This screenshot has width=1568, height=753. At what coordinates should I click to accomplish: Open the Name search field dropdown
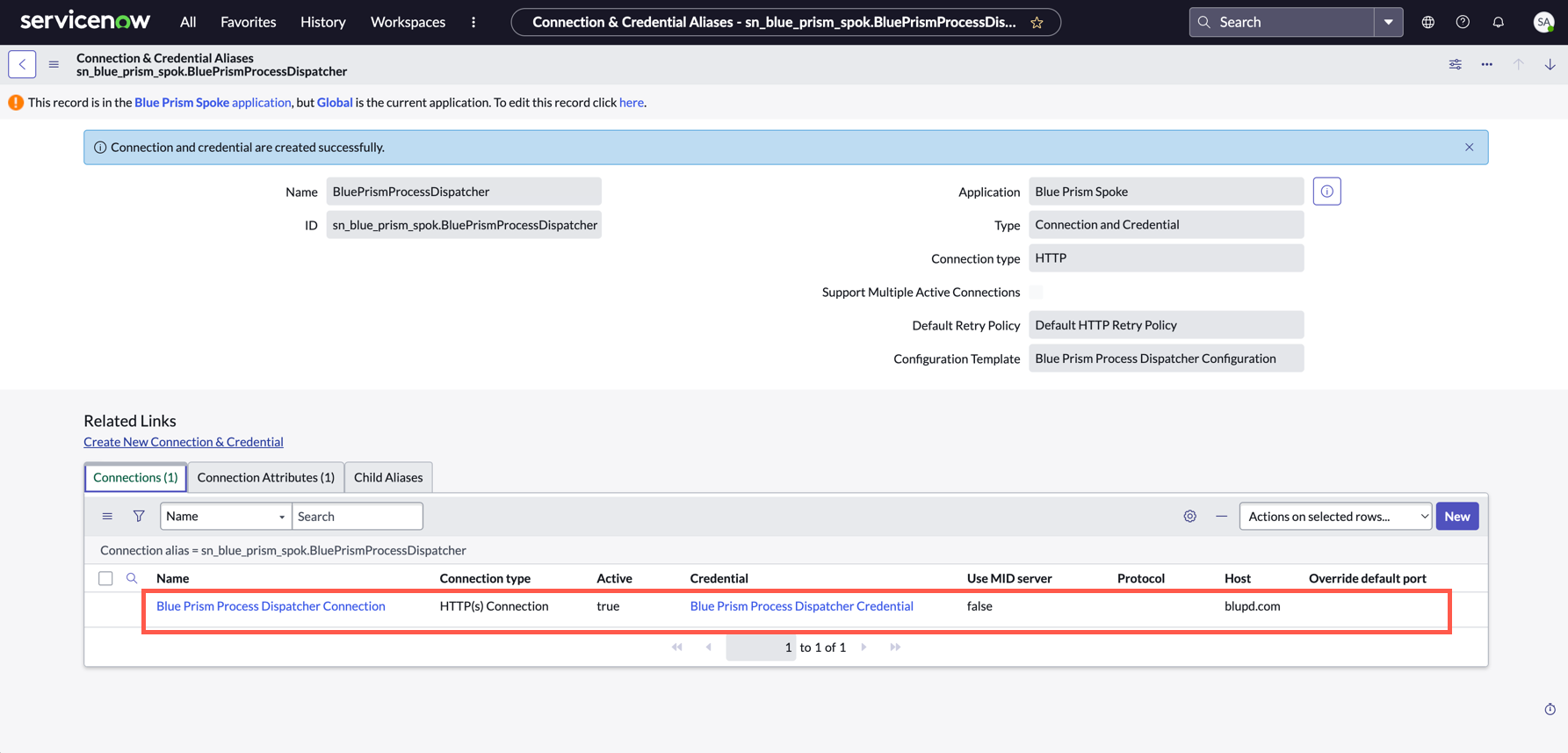[x=226, y=517]
